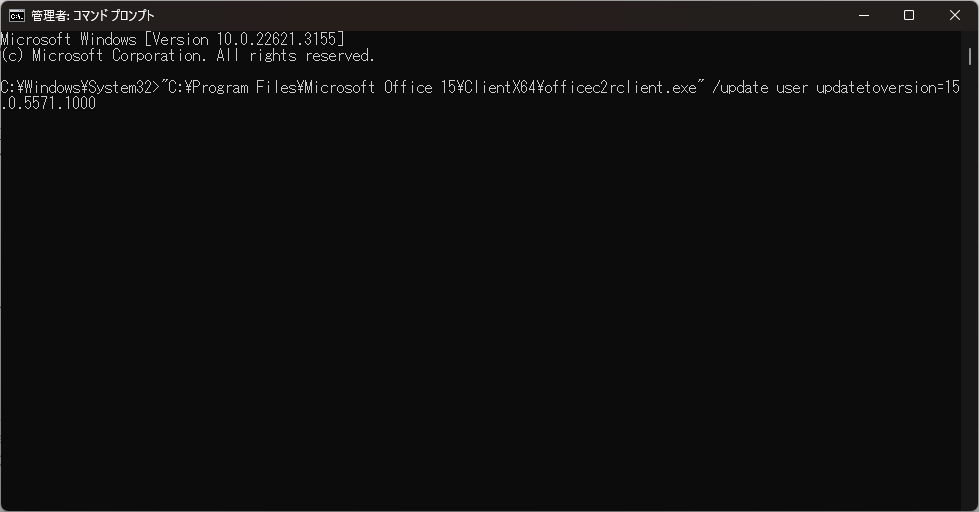The image size is (979, 512).
Task: Click the "/update" argument text
Action: [741, 87]
